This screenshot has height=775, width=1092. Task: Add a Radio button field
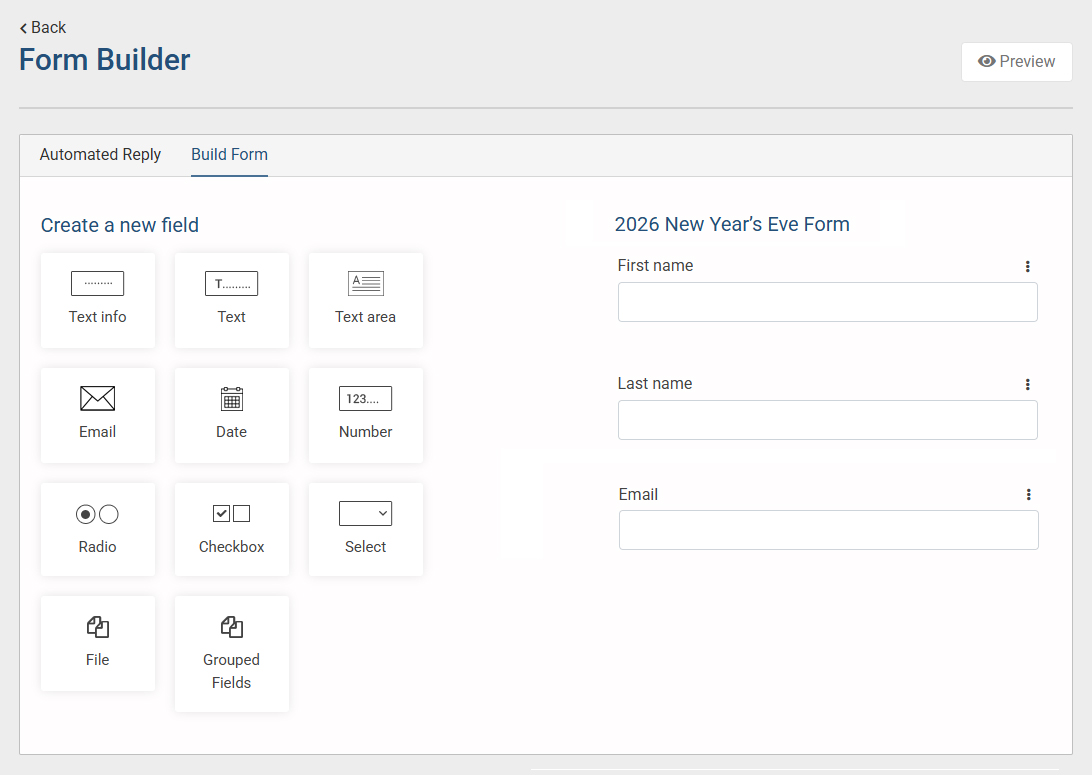tap(98, 529)
